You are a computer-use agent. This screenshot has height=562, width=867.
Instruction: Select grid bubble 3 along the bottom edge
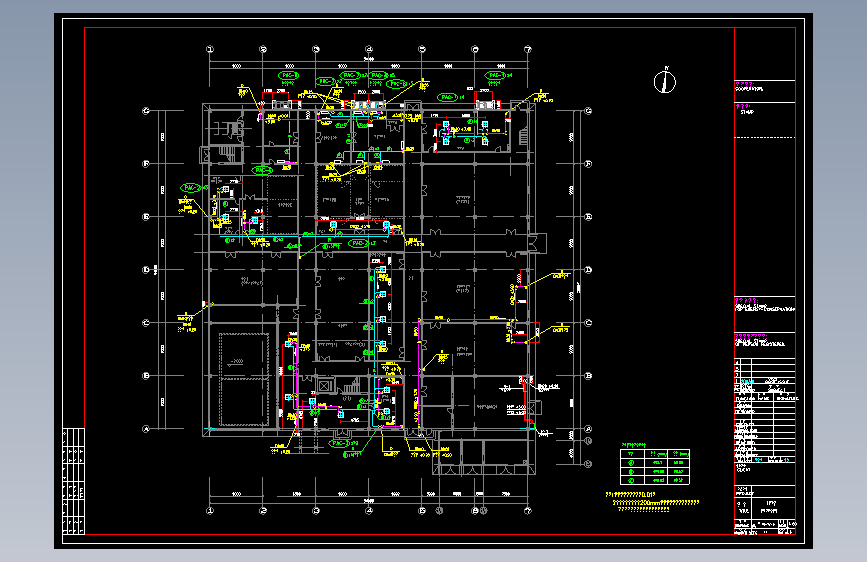[x=316, y=511]
